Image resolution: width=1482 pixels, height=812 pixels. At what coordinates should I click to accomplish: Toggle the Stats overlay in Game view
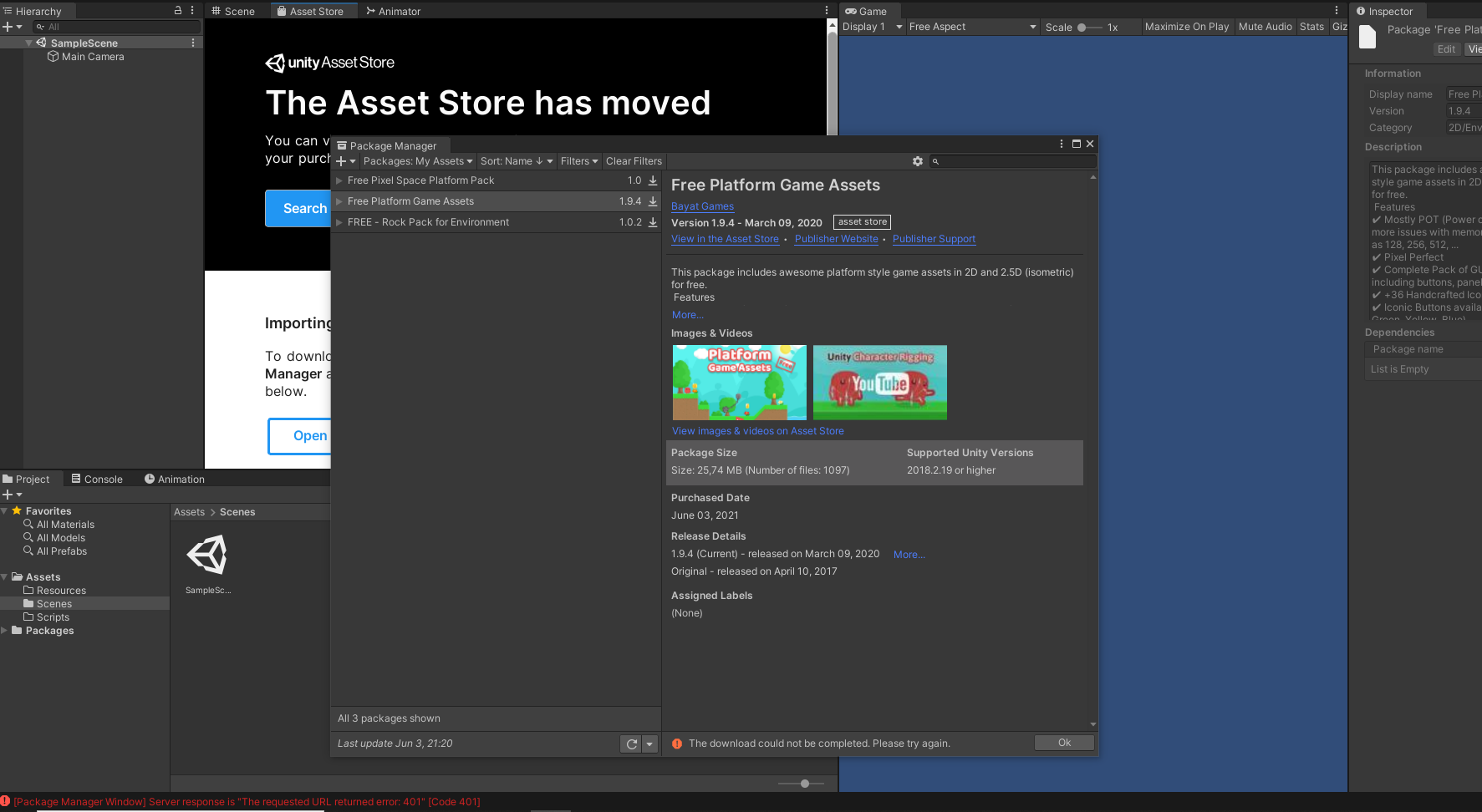pos(1312,27)
